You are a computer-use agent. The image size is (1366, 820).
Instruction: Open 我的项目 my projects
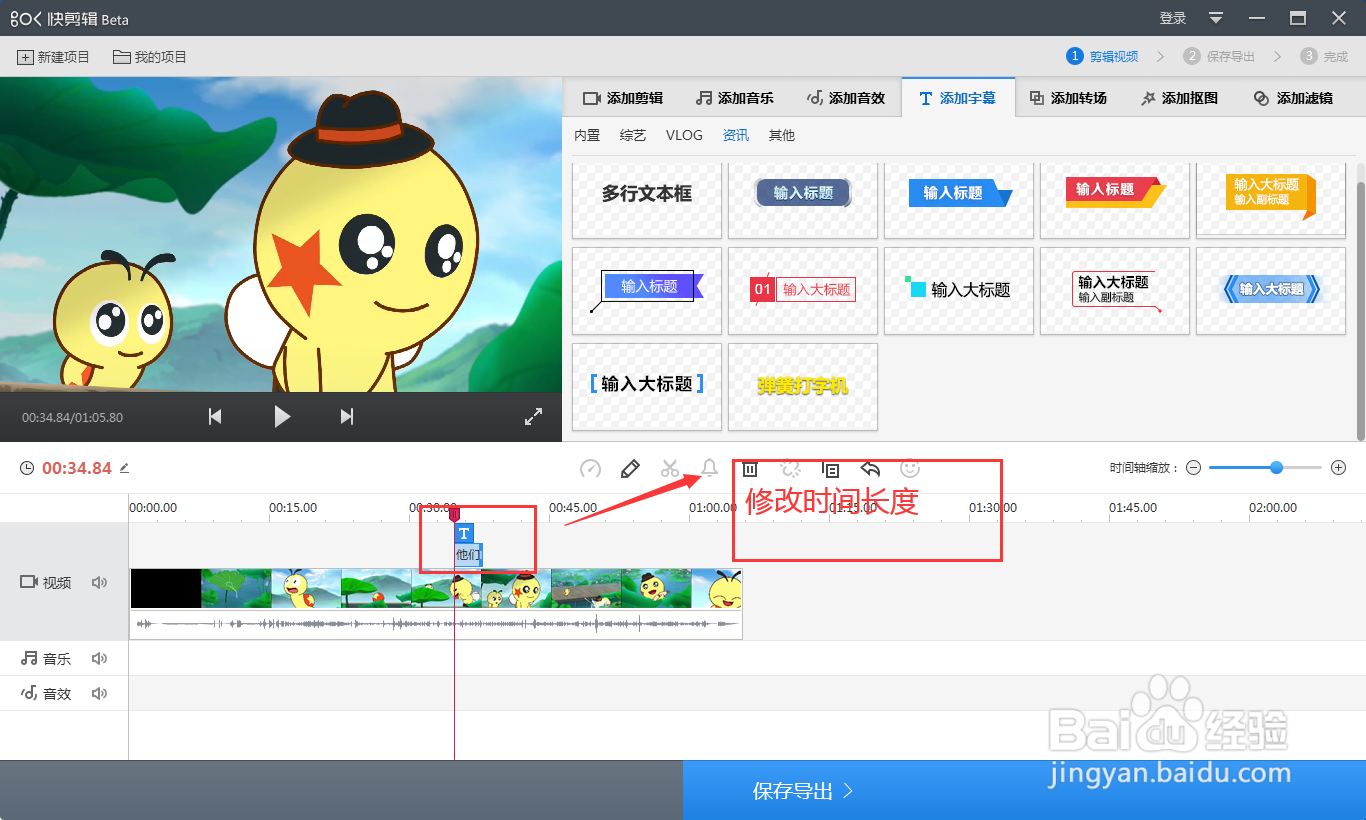[x=150, y=57]
